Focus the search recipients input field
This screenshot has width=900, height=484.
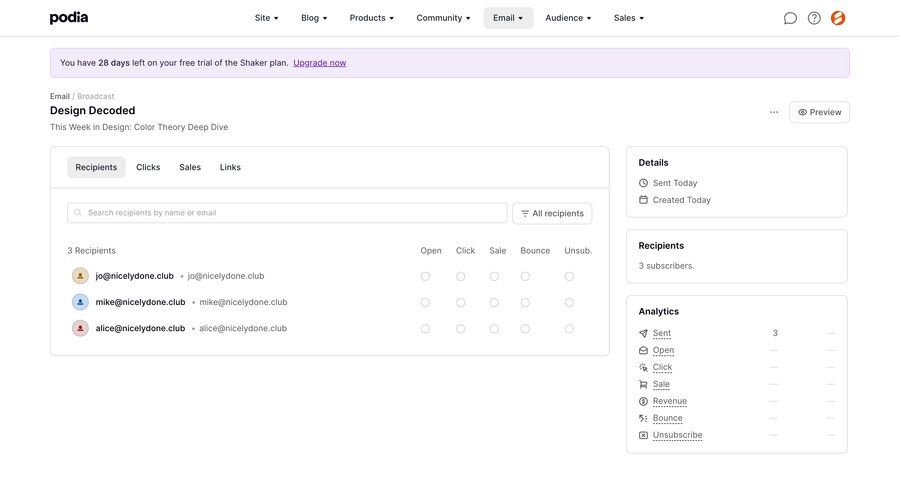(287, 213)
